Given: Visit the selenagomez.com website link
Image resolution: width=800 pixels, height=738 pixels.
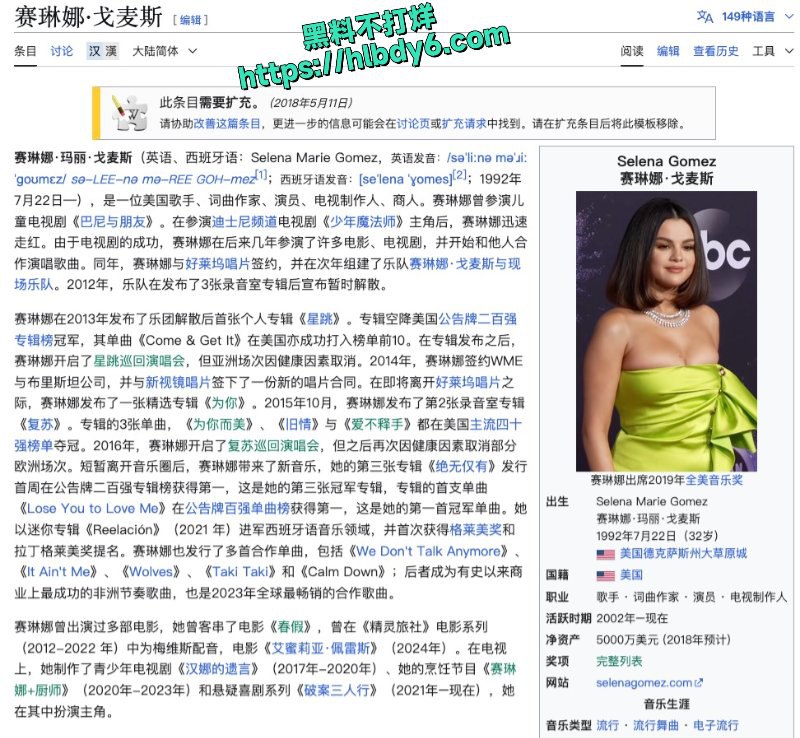Looking at the screenshot, I should point(649,683).
